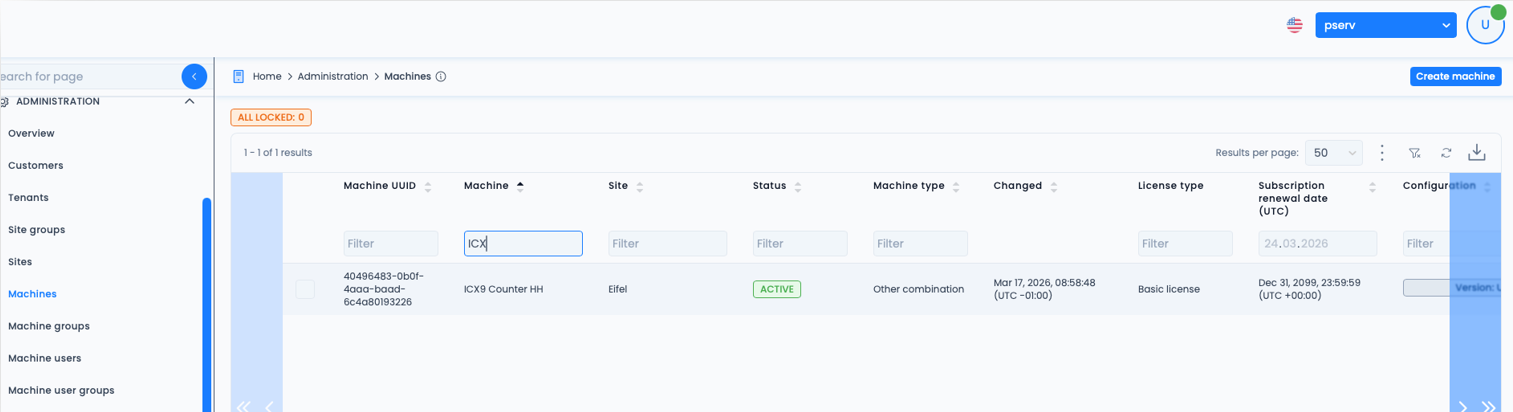This screenshot has width=1513, height=412.
Task: Sort by Site column
Action: (640, 187)
